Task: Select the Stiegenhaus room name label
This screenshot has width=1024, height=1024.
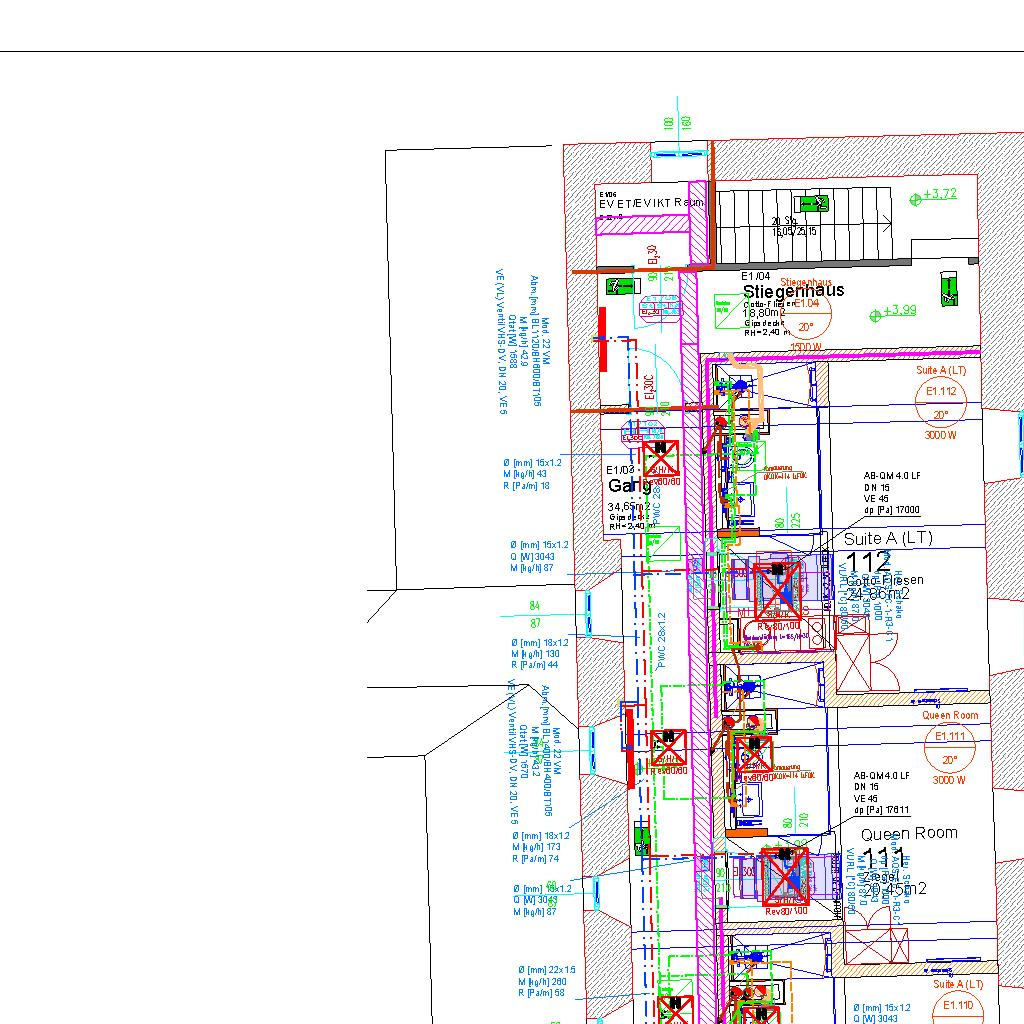Action: coord(793,290)
